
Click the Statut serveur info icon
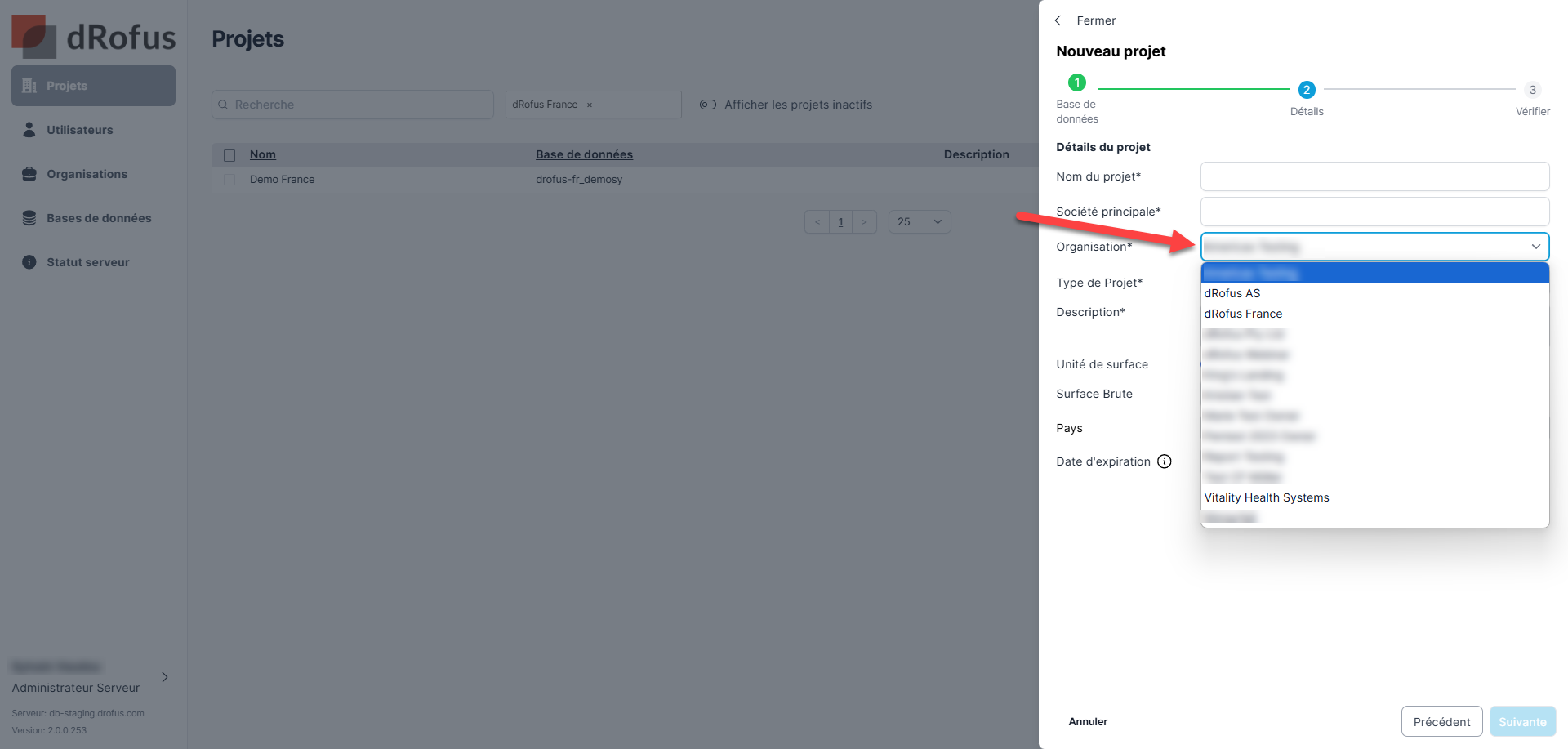click(29, 262)
